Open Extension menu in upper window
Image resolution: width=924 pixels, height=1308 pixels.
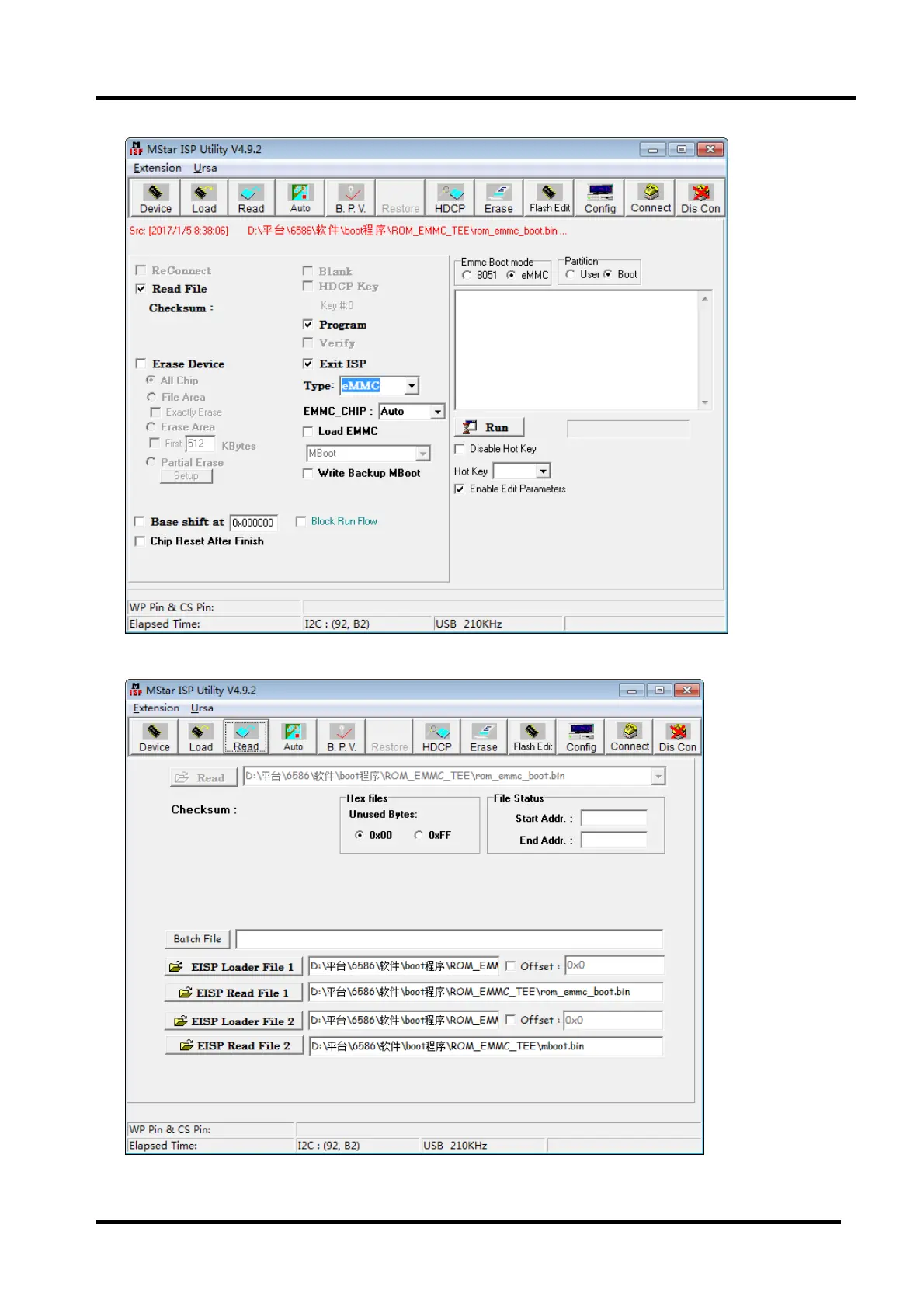click(x=157, y=168)
